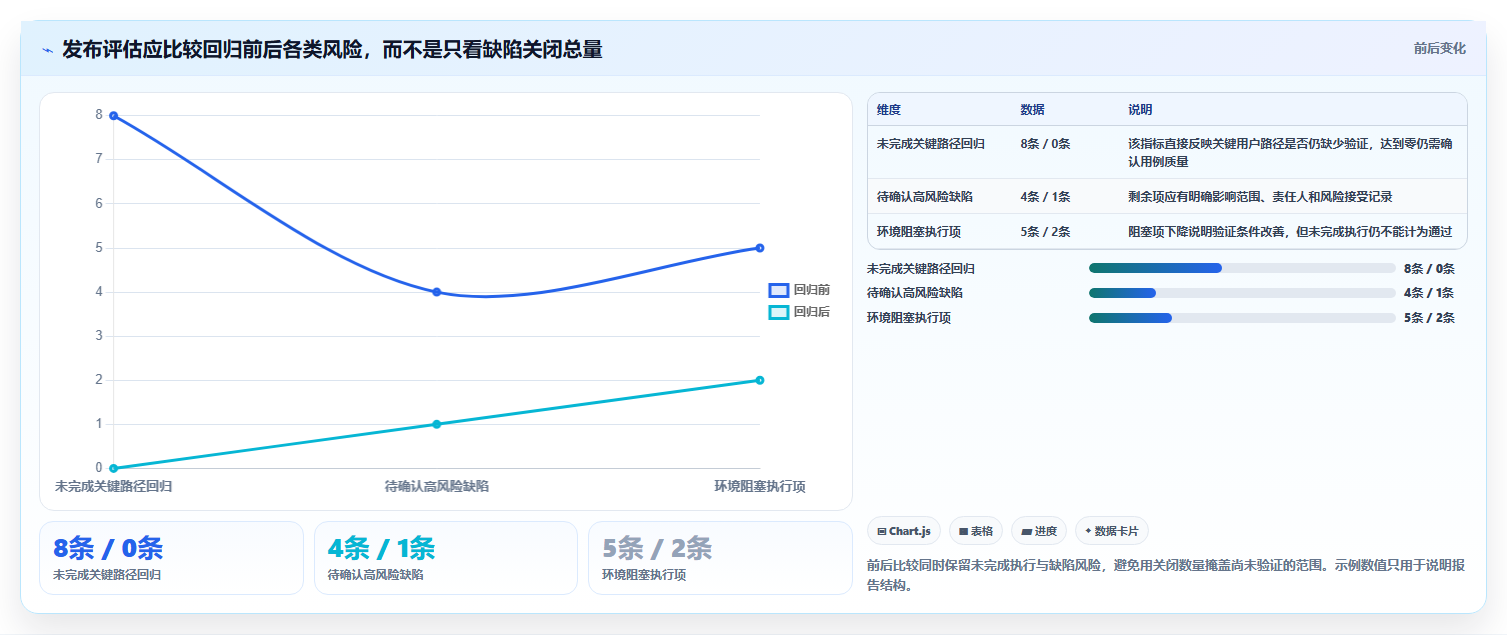Click the progress row label 未完成关键路径回归
Screen dimensions: 1507x635
(x=921, y=269)
